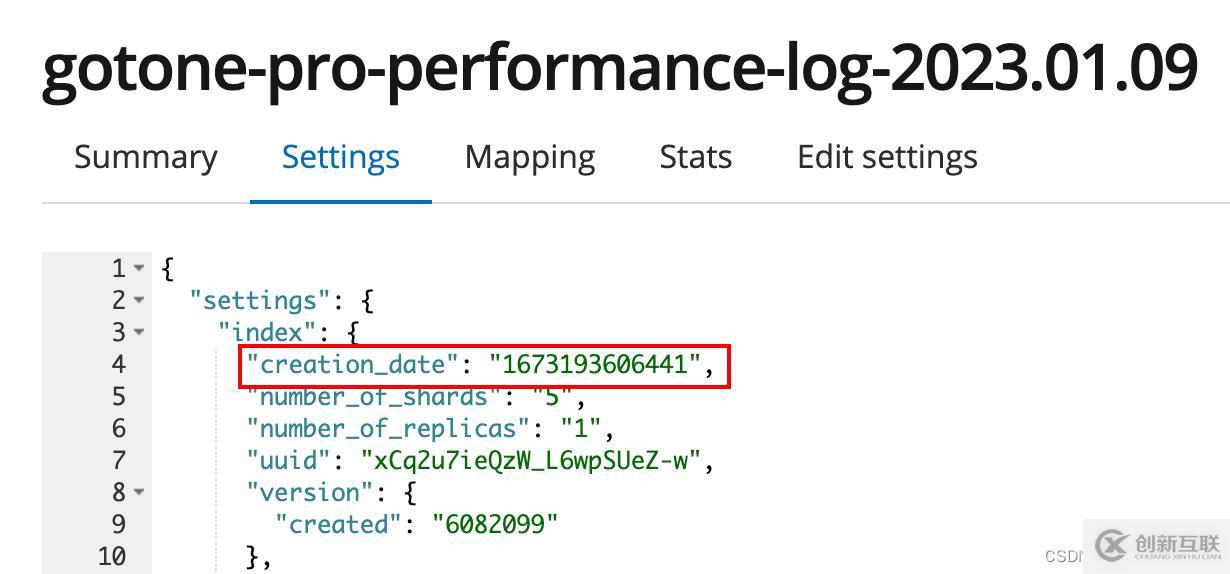Image resolution: width=1230 pixels, height=574 pixels.
Task: Fold the "version" object at line 8
Action: [x=139, y=492]
